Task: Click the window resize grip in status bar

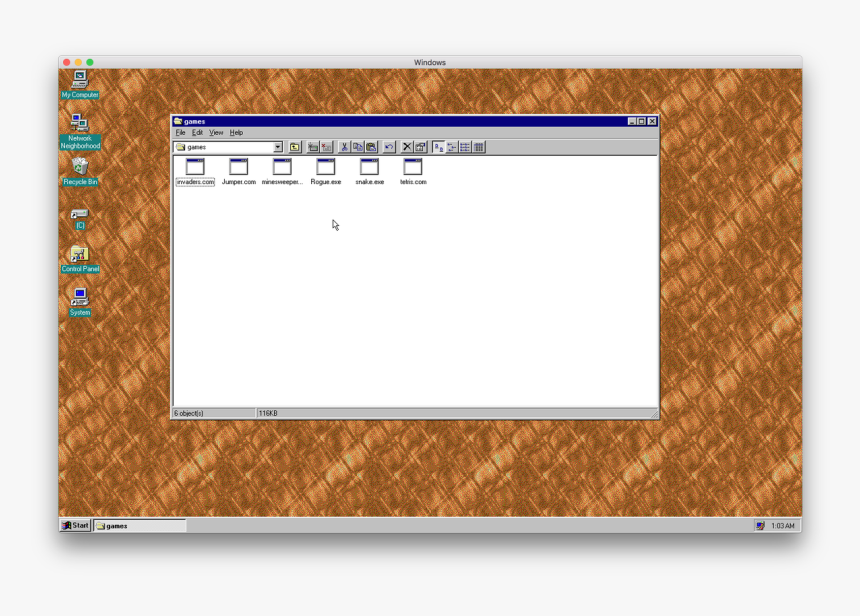Action: coord(654,414)
